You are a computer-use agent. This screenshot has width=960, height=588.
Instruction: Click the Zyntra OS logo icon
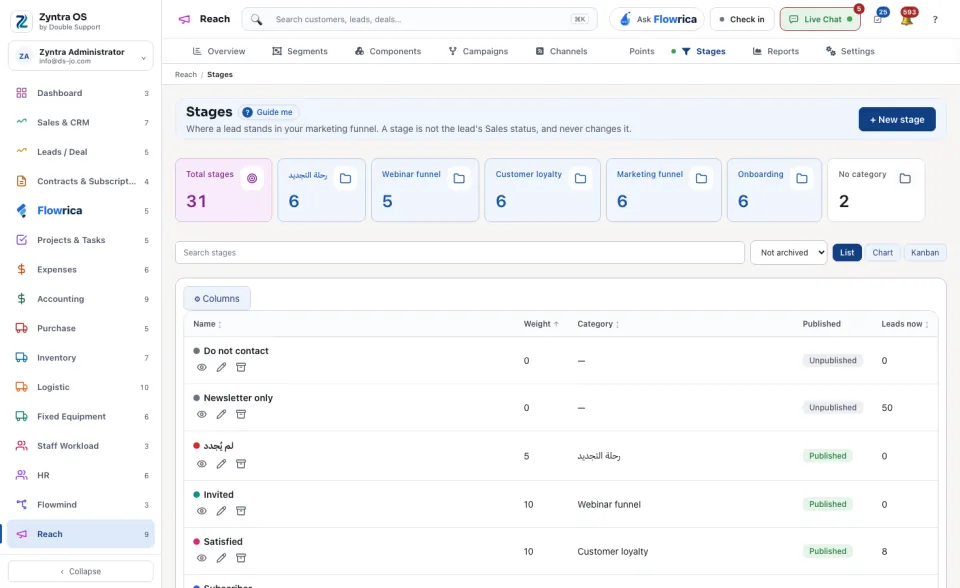point(21,21)
